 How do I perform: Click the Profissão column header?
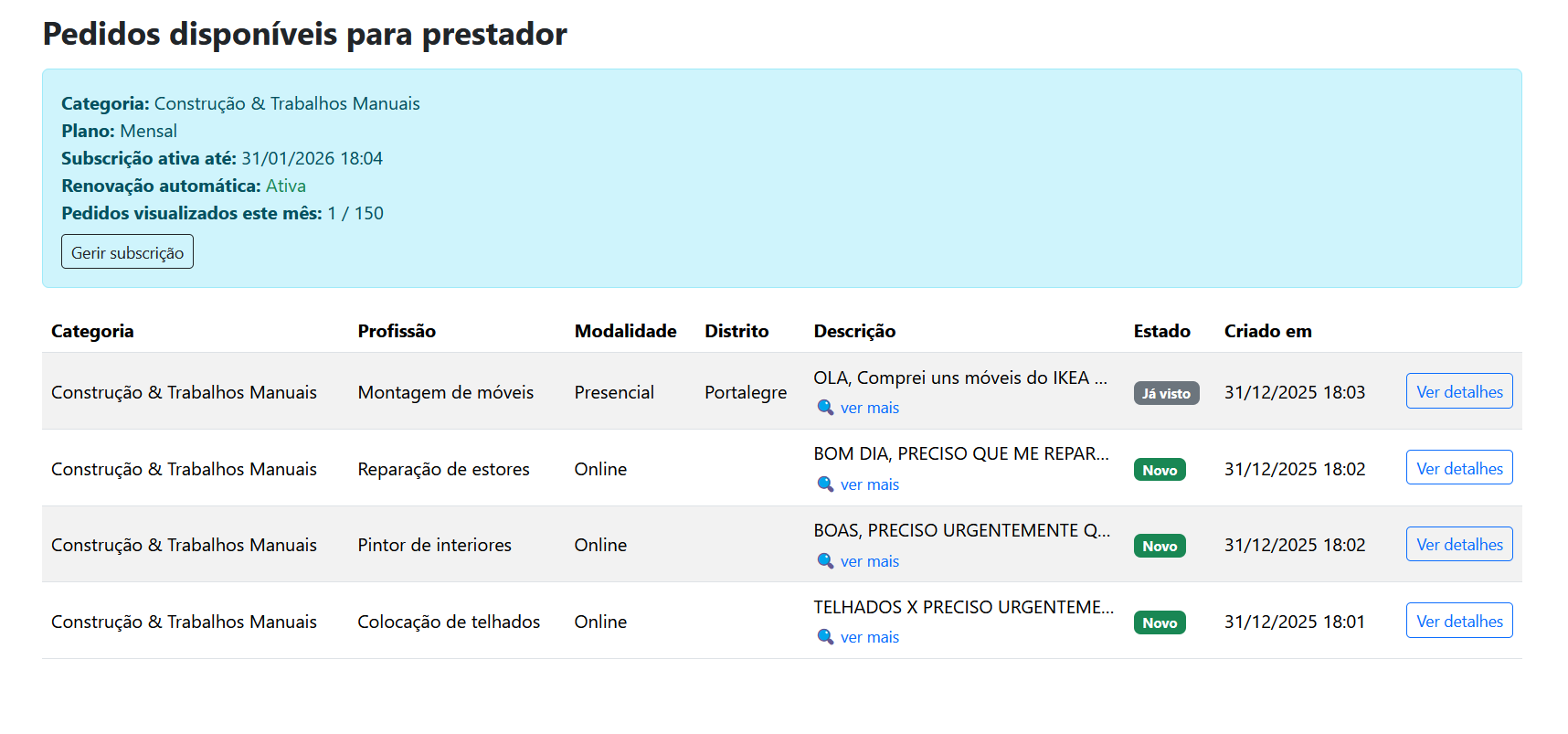[397, 331]
